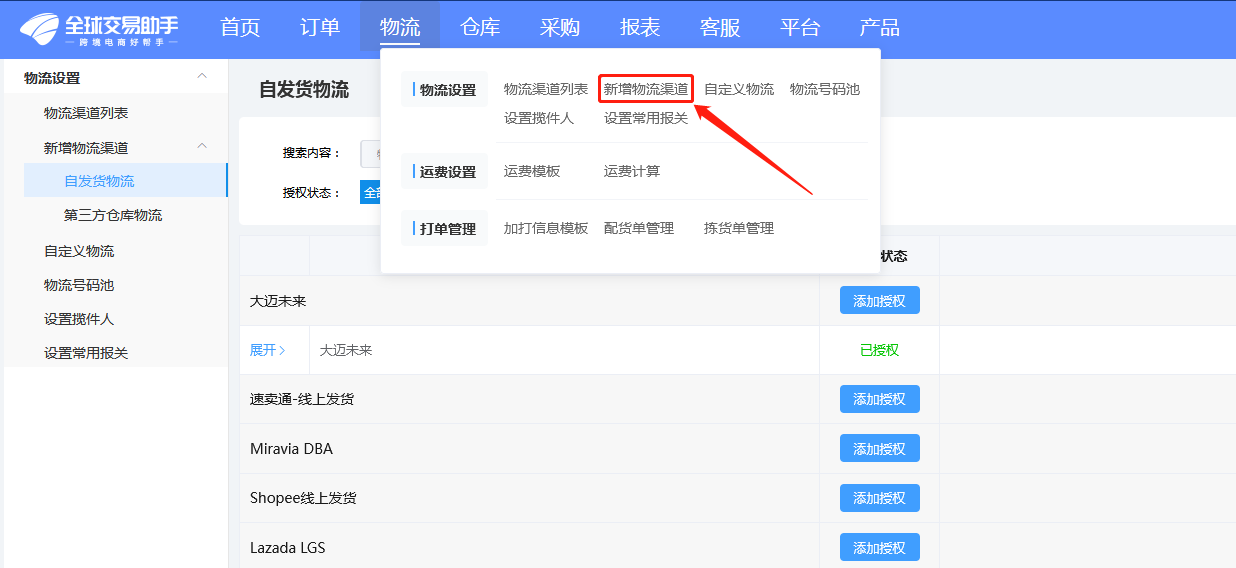Open 运费计算 under 运费设置
Image resolution: width=1236 pixels, height=568 pixels.
tap(632, 171)
